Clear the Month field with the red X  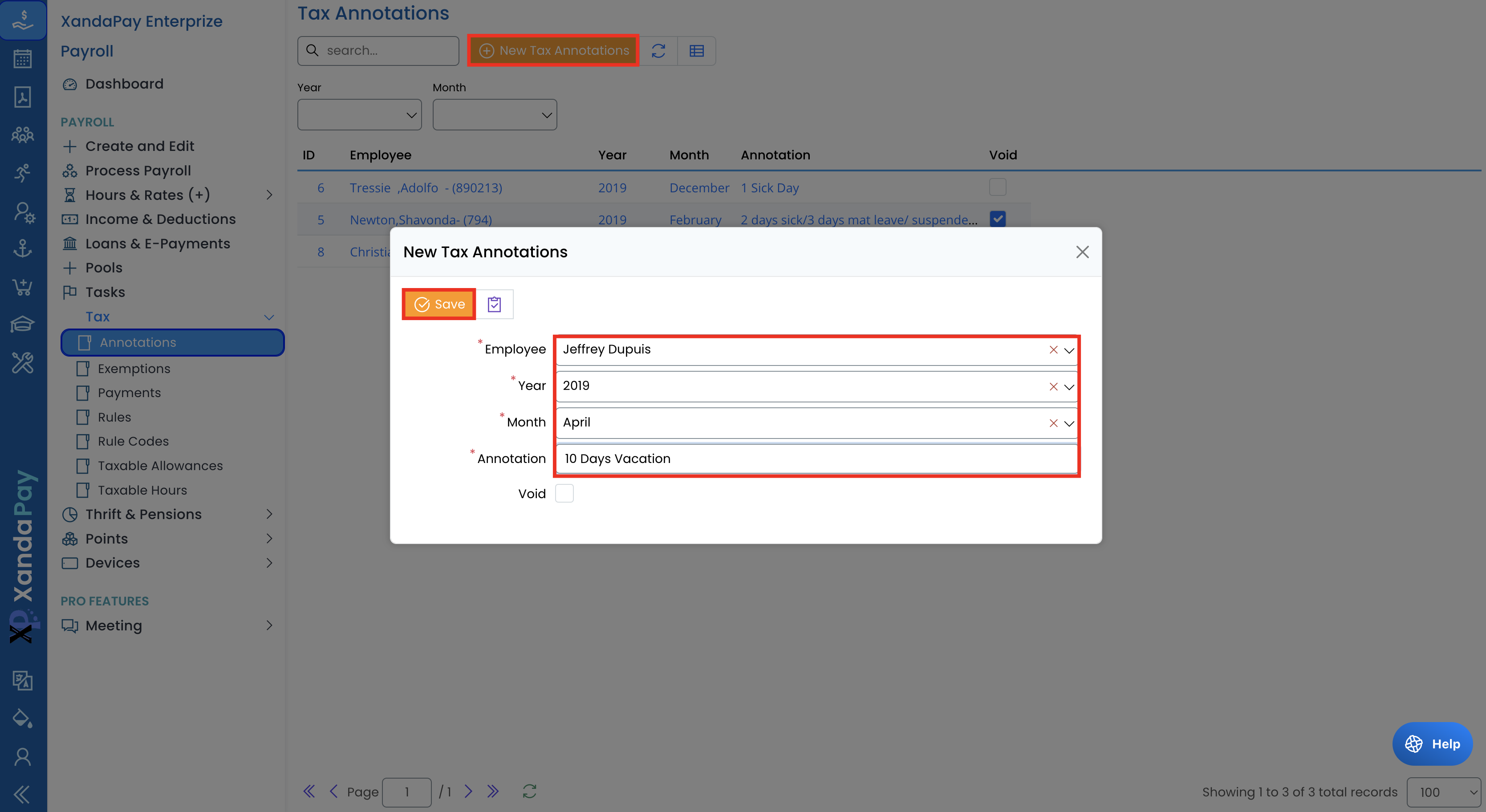[1053, 423]
